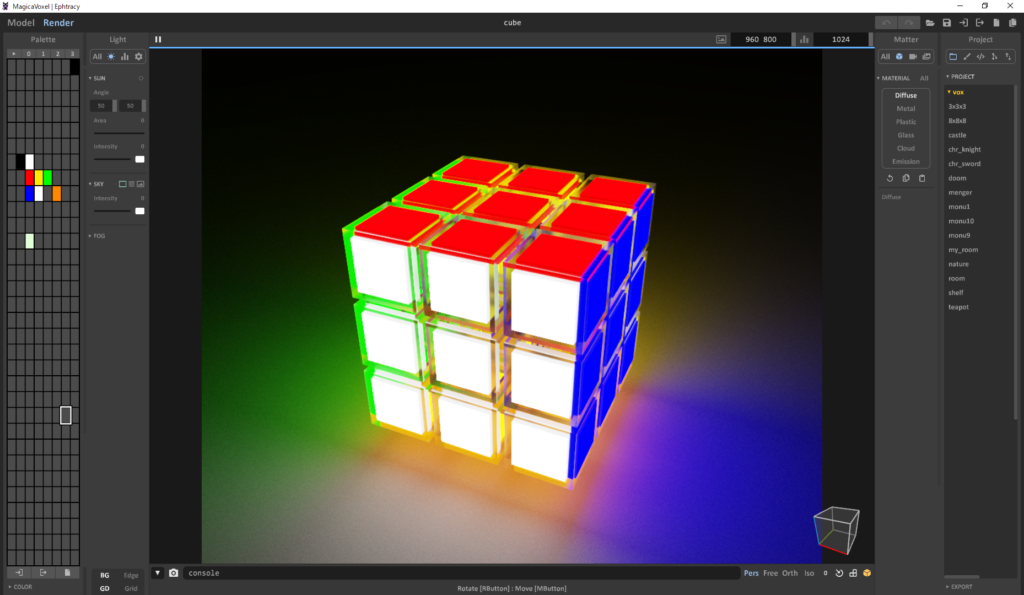Switch to the Model tab
Screen dimensions: 1024x595
20,23
